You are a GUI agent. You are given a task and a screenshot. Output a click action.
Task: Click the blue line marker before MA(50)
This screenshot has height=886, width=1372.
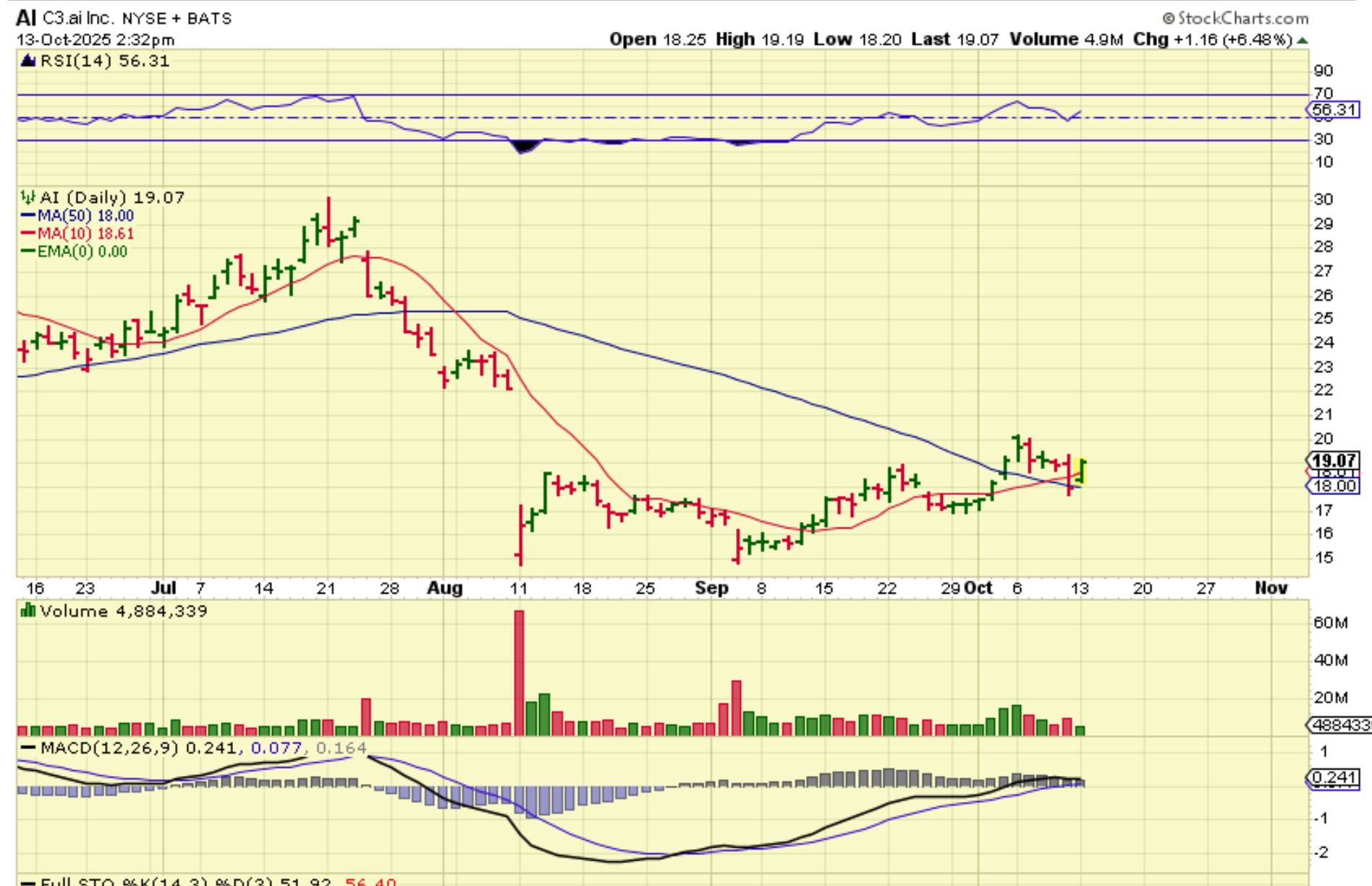tap(28, 216)
